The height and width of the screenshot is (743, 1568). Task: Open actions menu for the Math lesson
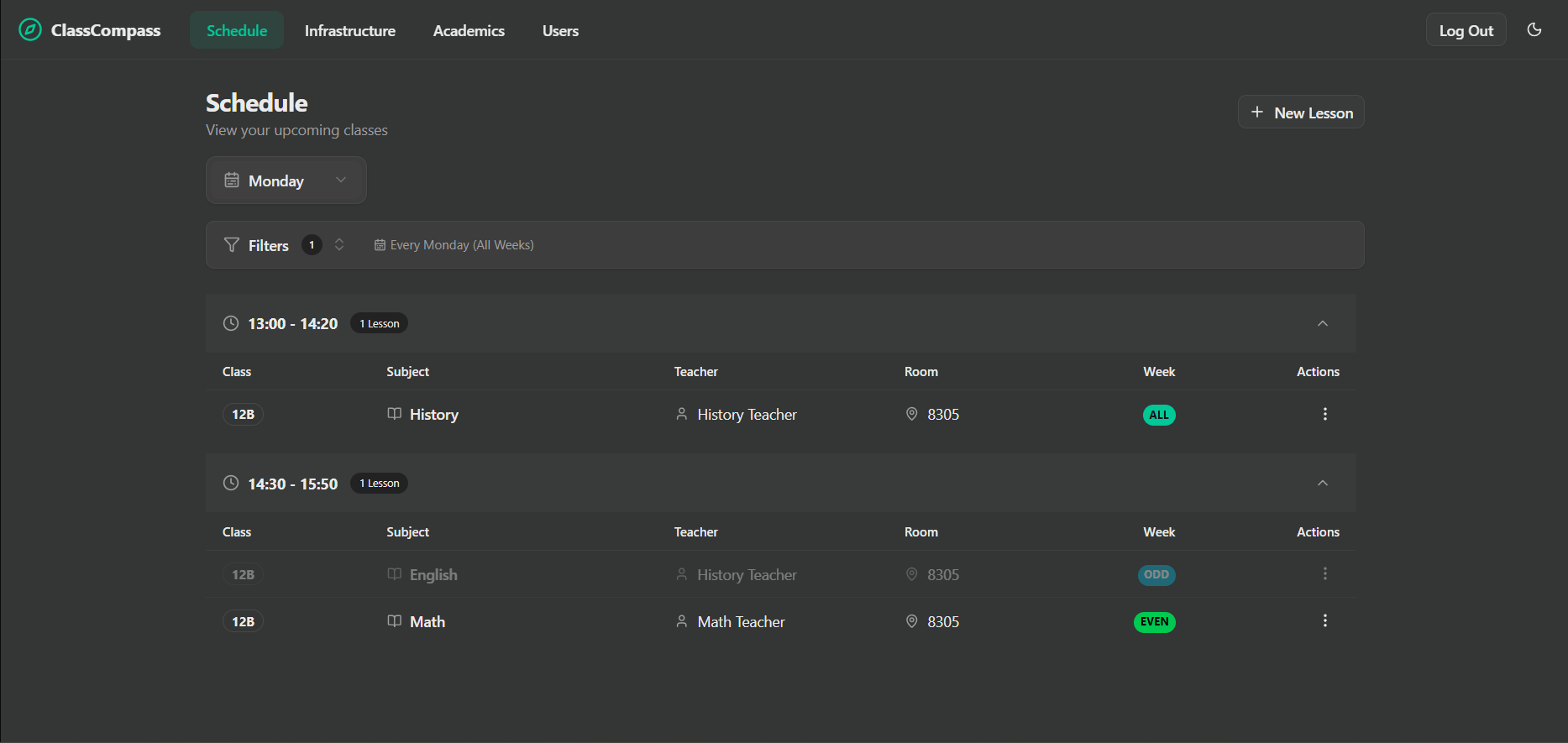point(1324,621)
